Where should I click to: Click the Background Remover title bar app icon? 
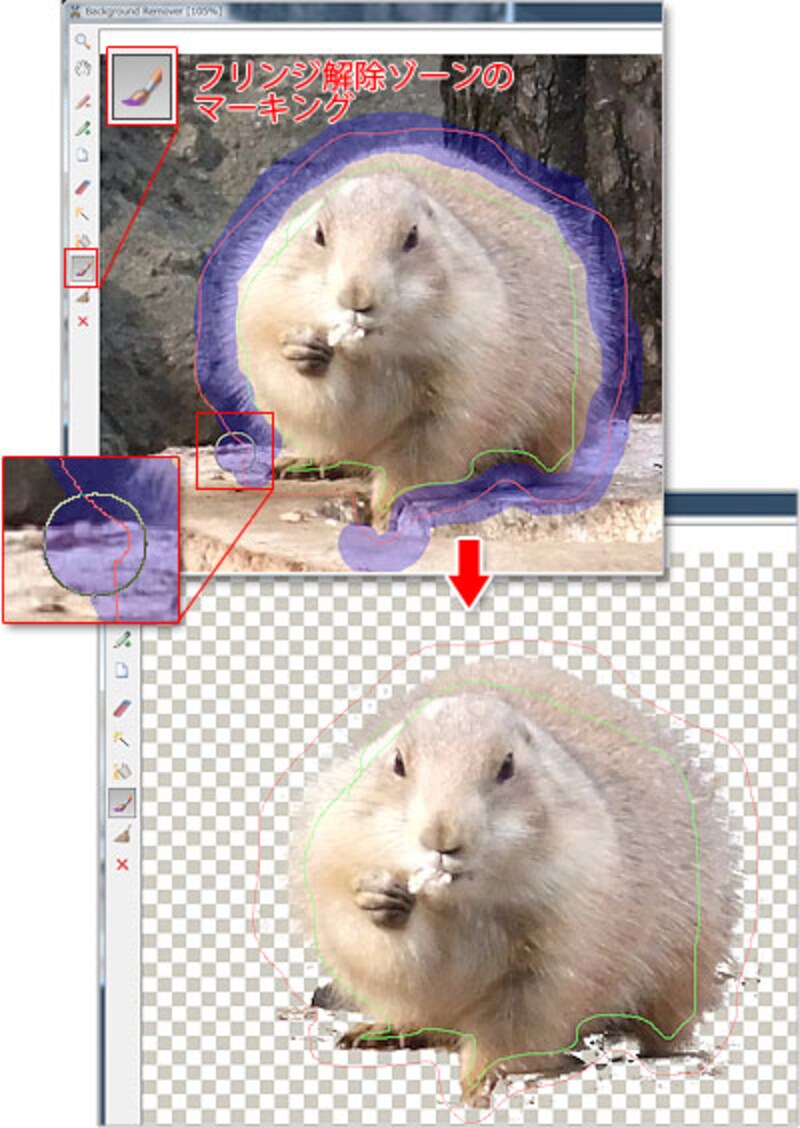coord(74,12)
